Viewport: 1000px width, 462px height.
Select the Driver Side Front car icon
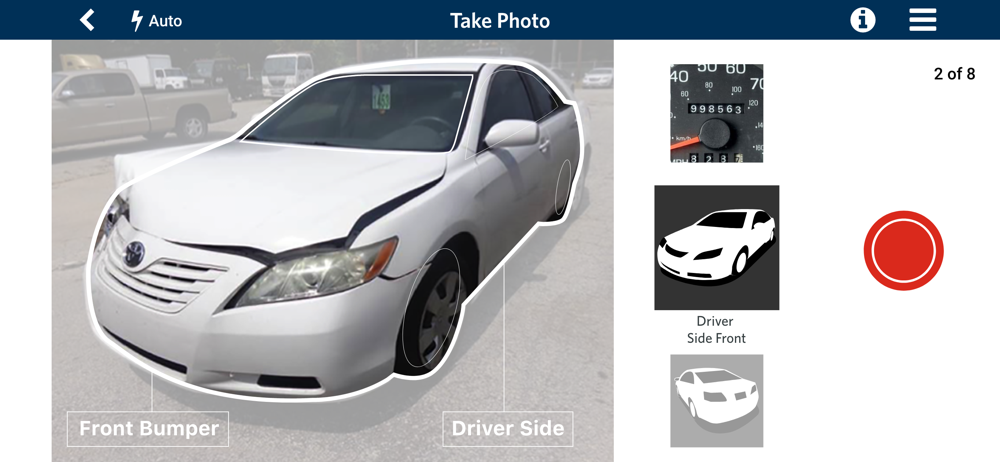pyautogui.click(x=717, y=248)
